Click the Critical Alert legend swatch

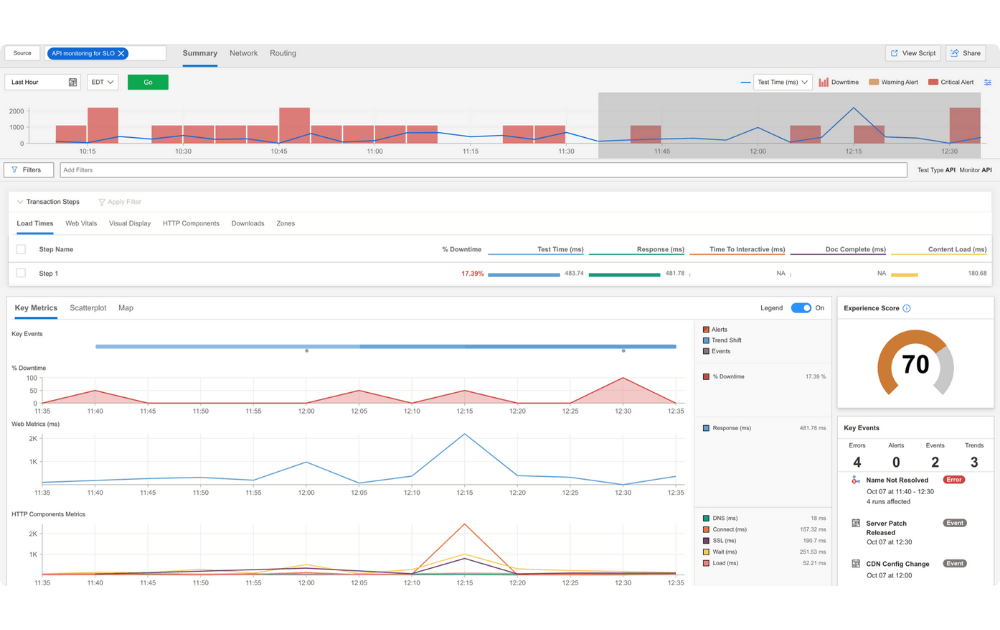pyautogui.click(x=933, y=82)
